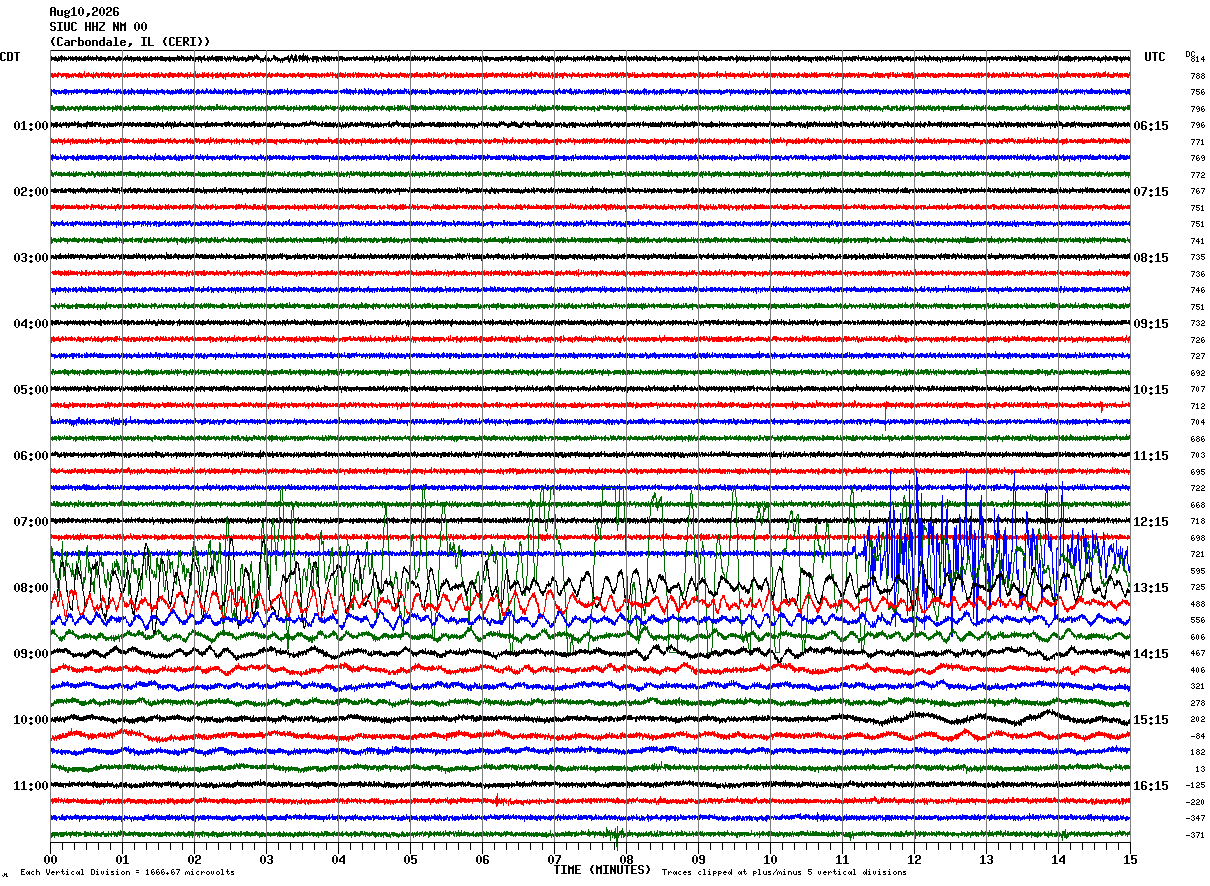Click the minute 00 tick on time axis
Viewport: 1210px width, 886px height.
[50, 859]
